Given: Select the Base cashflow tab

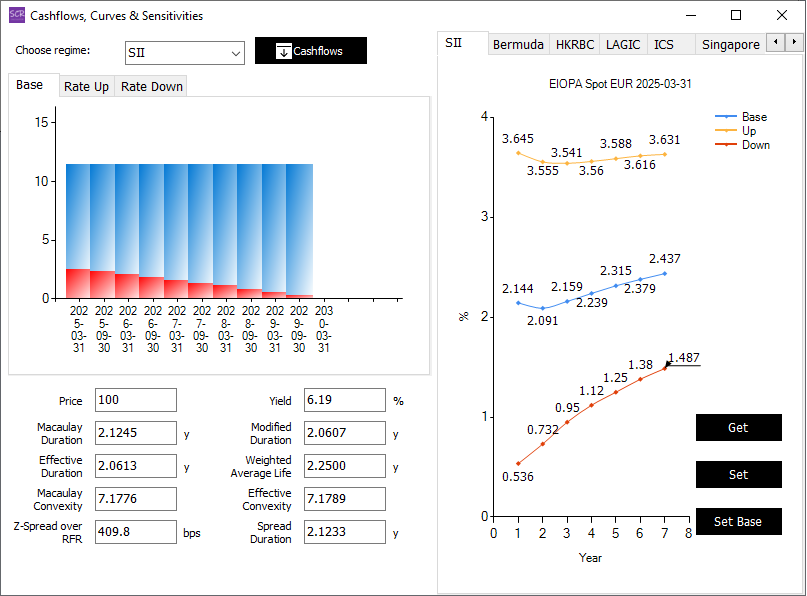Looking at the screenshot, I should coord(30,85).
